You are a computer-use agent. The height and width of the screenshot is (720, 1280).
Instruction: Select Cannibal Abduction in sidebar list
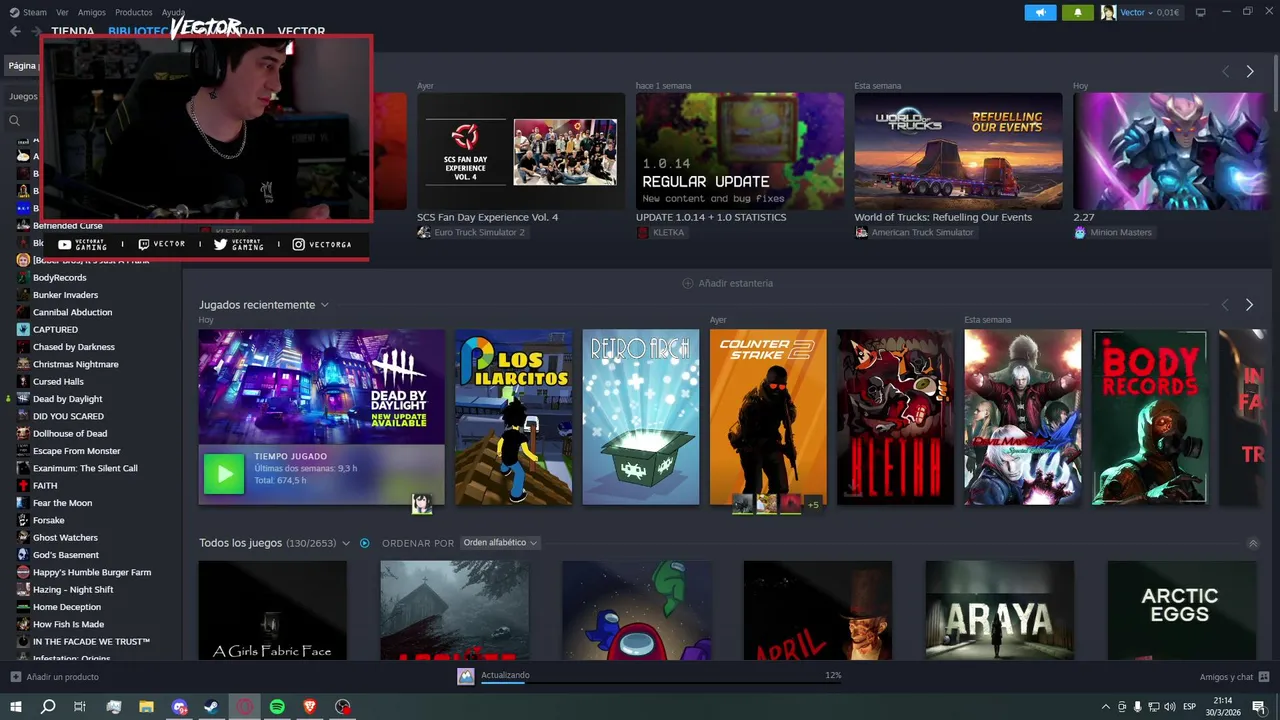click(72, 312)
